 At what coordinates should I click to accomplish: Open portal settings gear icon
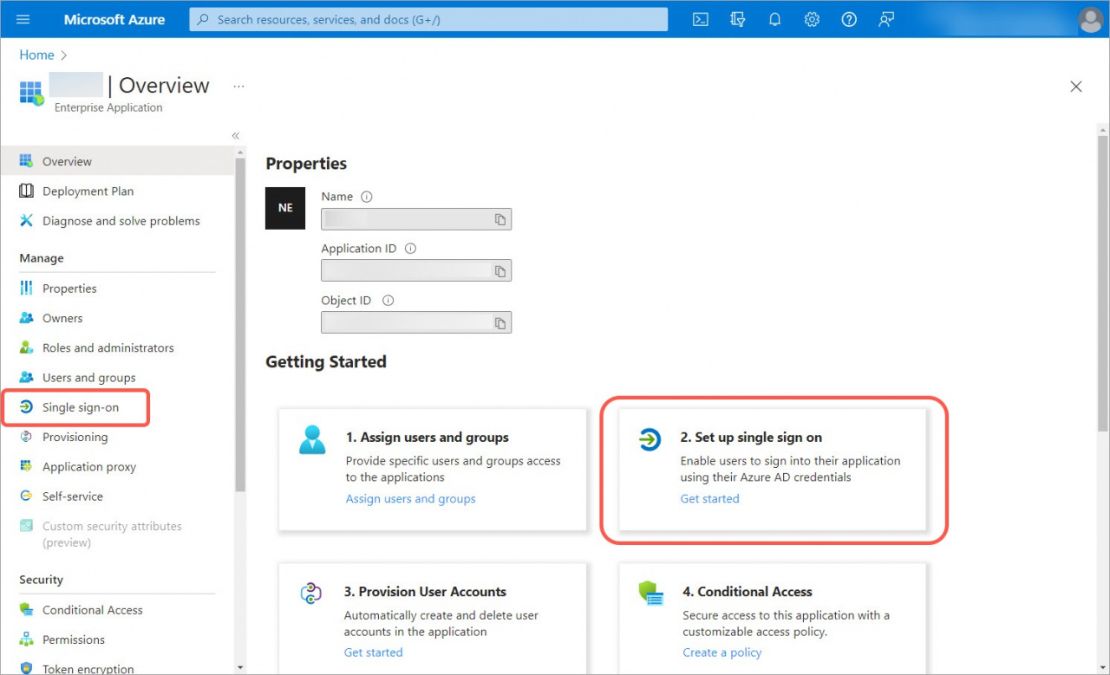pos(812,20)
